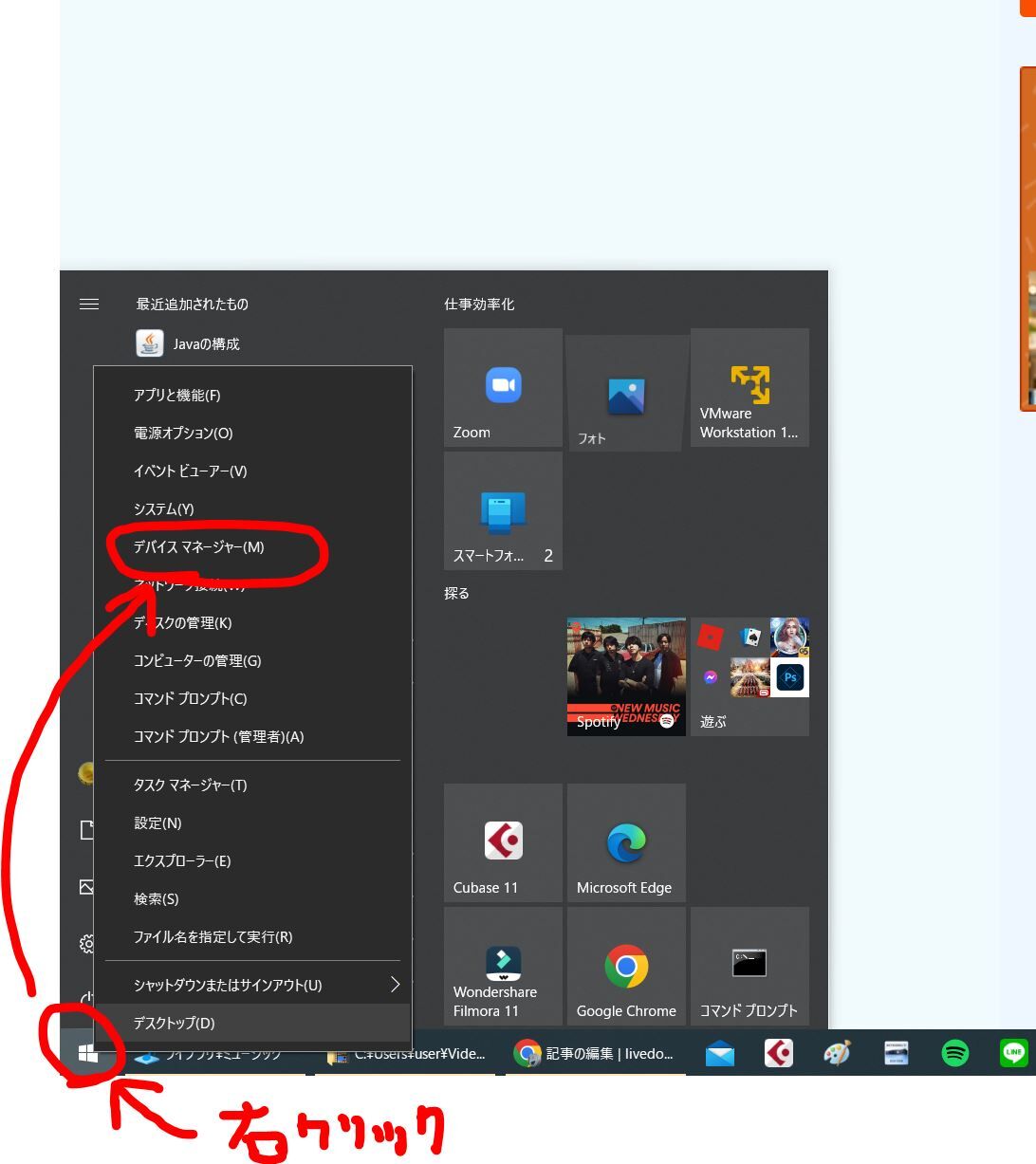This screenshot has height=1164, width=1036.
Task: Open Javaの構成 in recently added
Action: [x=188, y=343]
